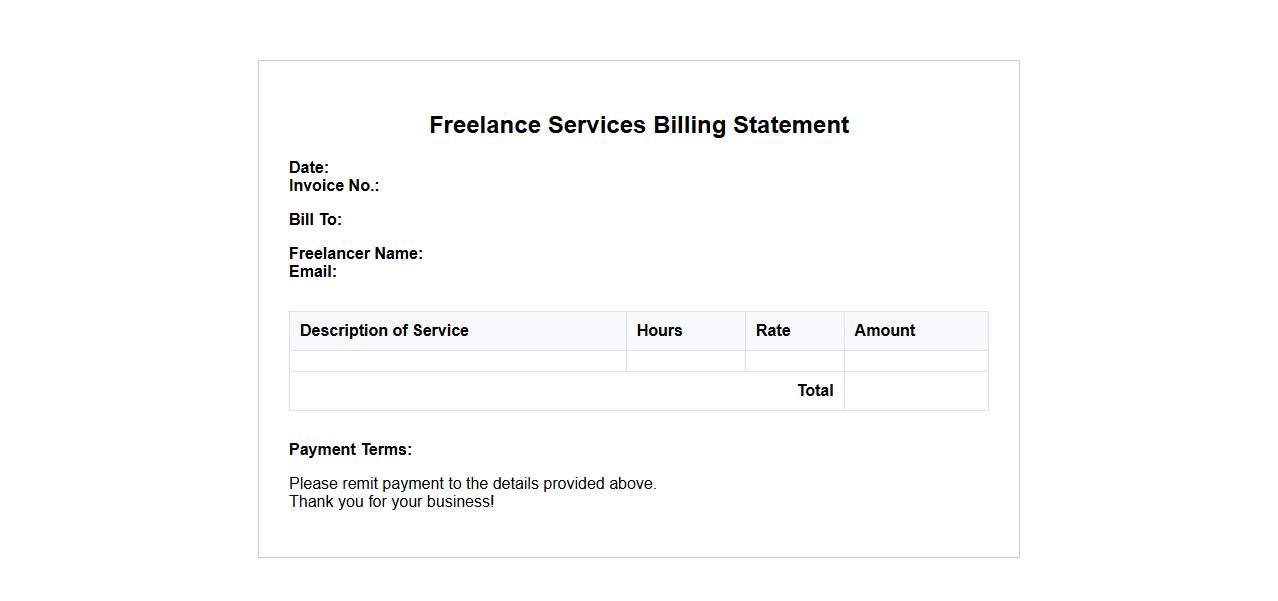Click the 'Email:' label

tap(313, 272)
